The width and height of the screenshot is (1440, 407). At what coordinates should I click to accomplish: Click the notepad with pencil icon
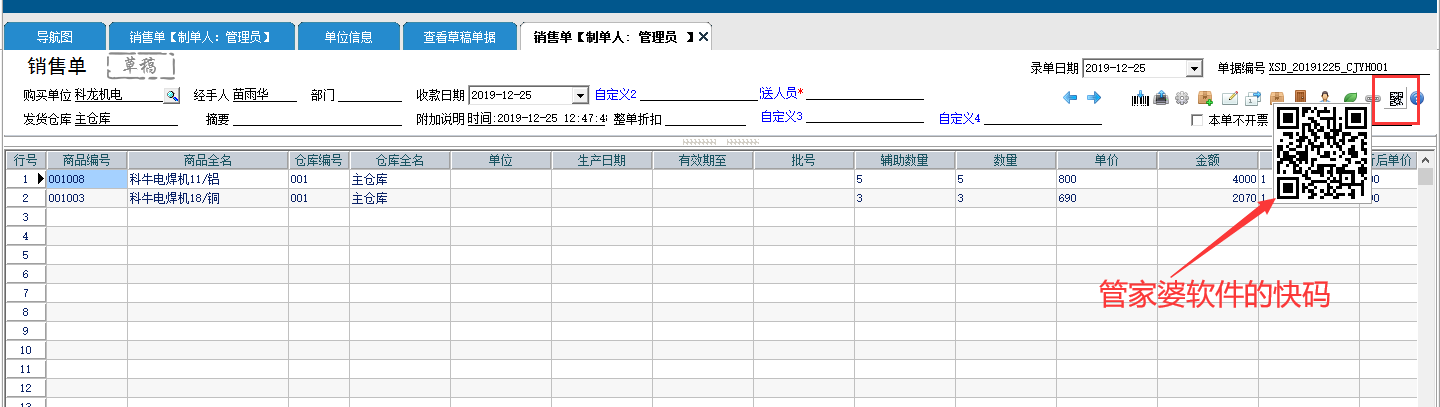1230,98
